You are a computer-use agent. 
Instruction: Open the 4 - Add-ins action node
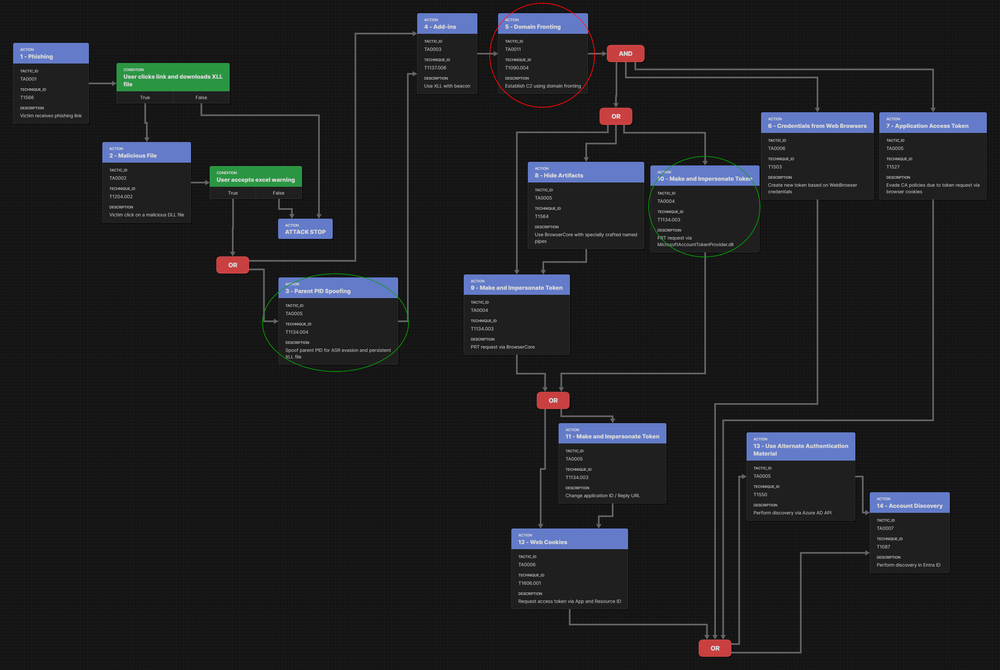(x=447, y=24)
